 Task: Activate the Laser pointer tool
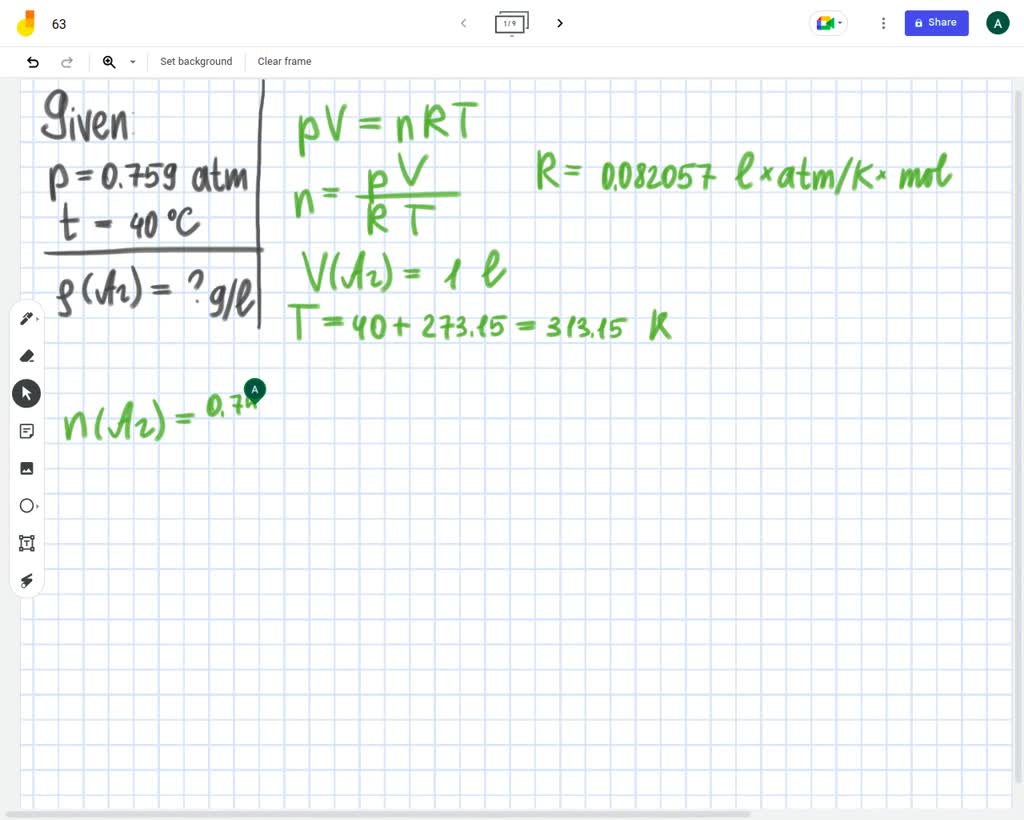26,580
